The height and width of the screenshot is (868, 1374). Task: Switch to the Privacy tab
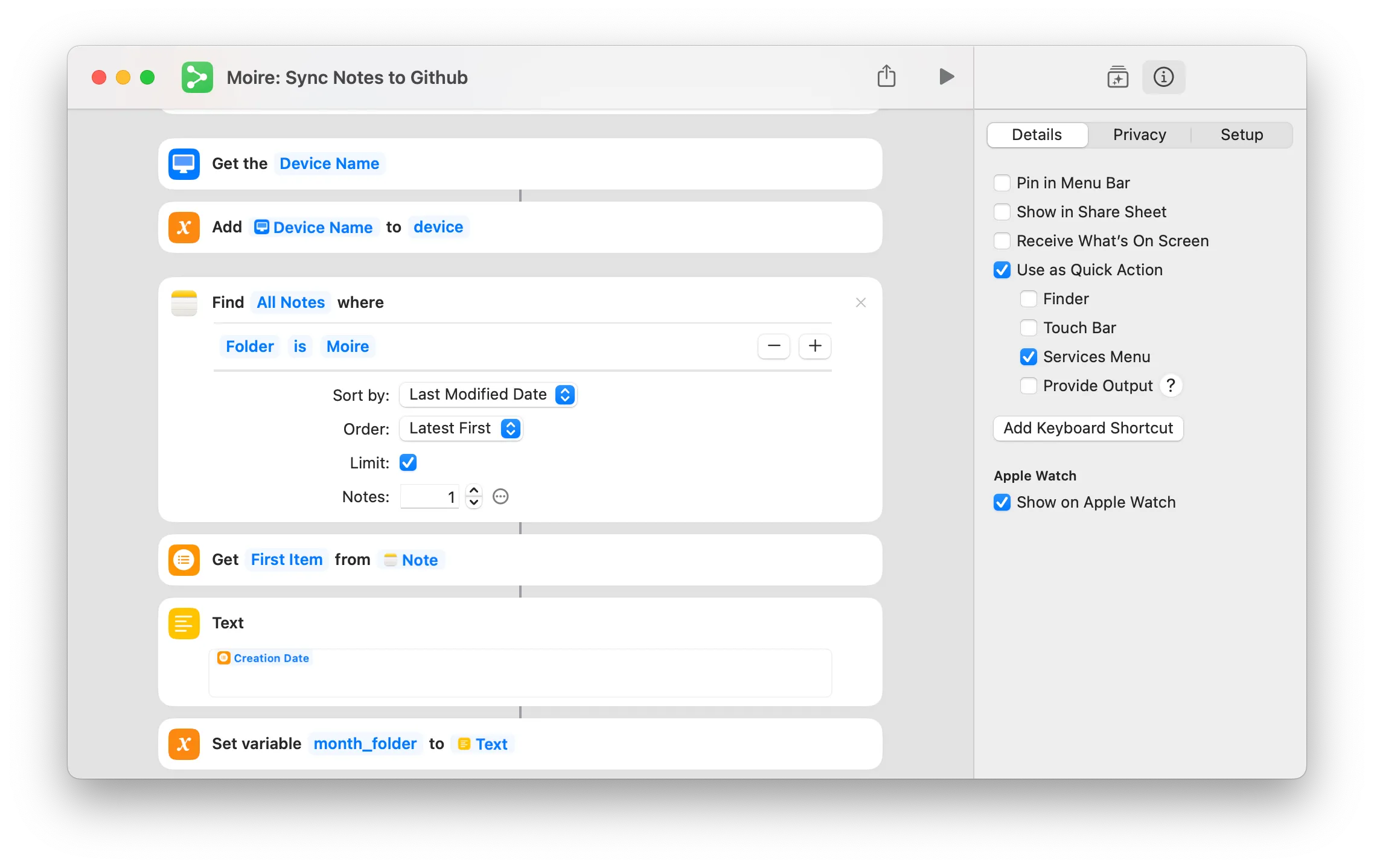[1139, 135]
